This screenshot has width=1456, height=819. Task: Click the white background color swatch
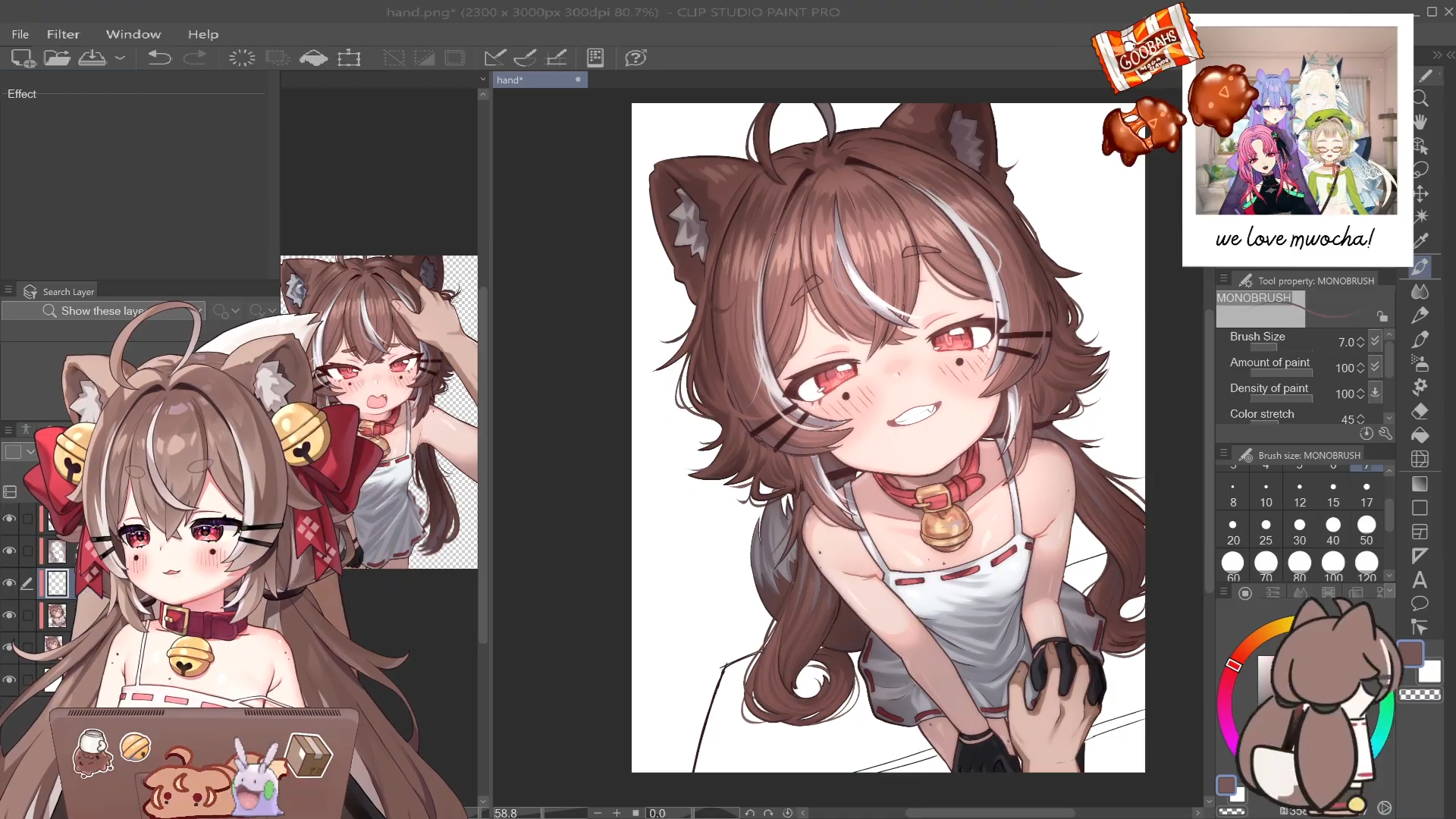[1430, 672]
